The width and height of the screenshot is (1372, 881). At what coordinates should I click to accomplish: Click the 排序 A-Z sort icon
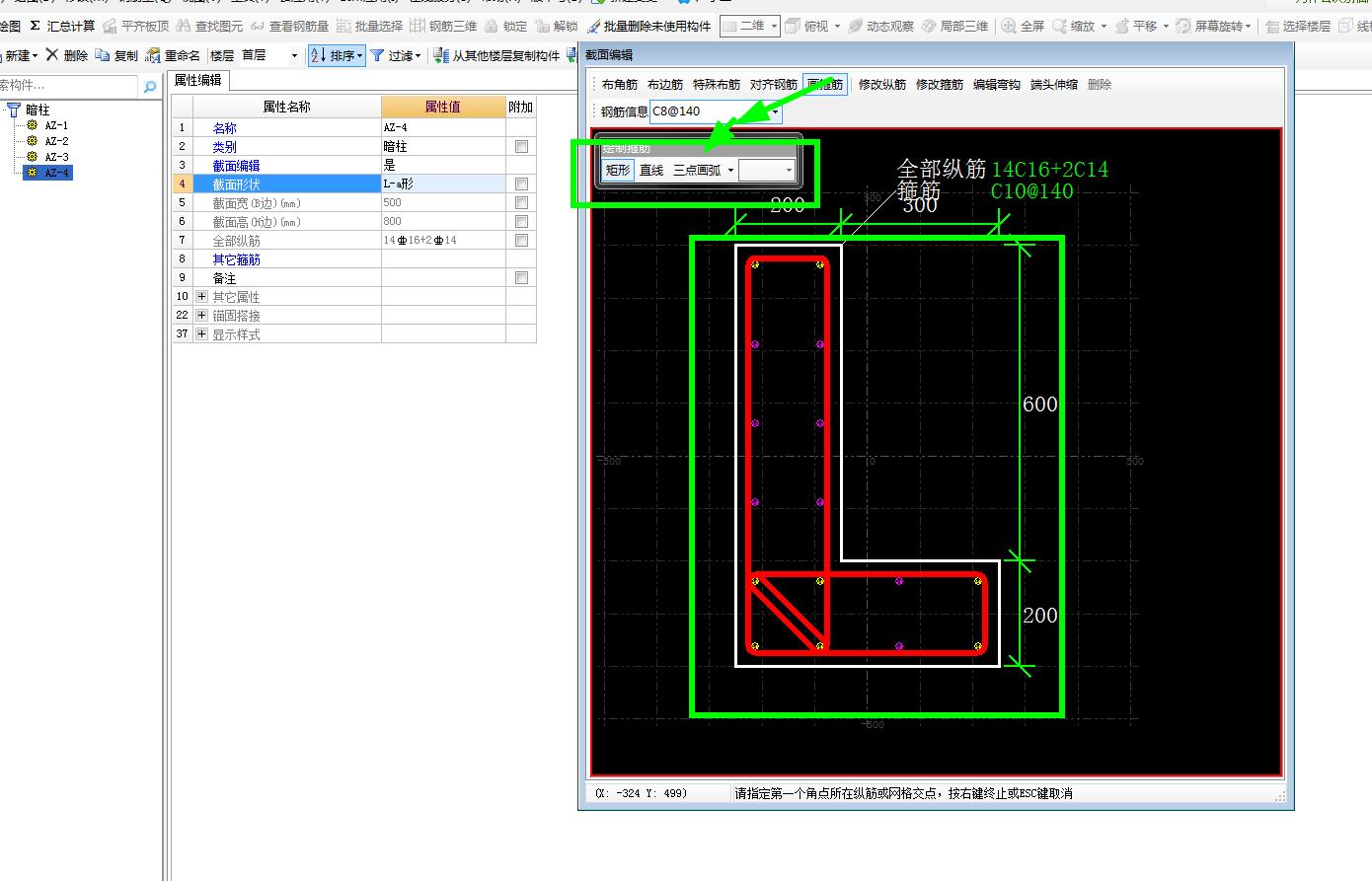click(x=318, y=55)
